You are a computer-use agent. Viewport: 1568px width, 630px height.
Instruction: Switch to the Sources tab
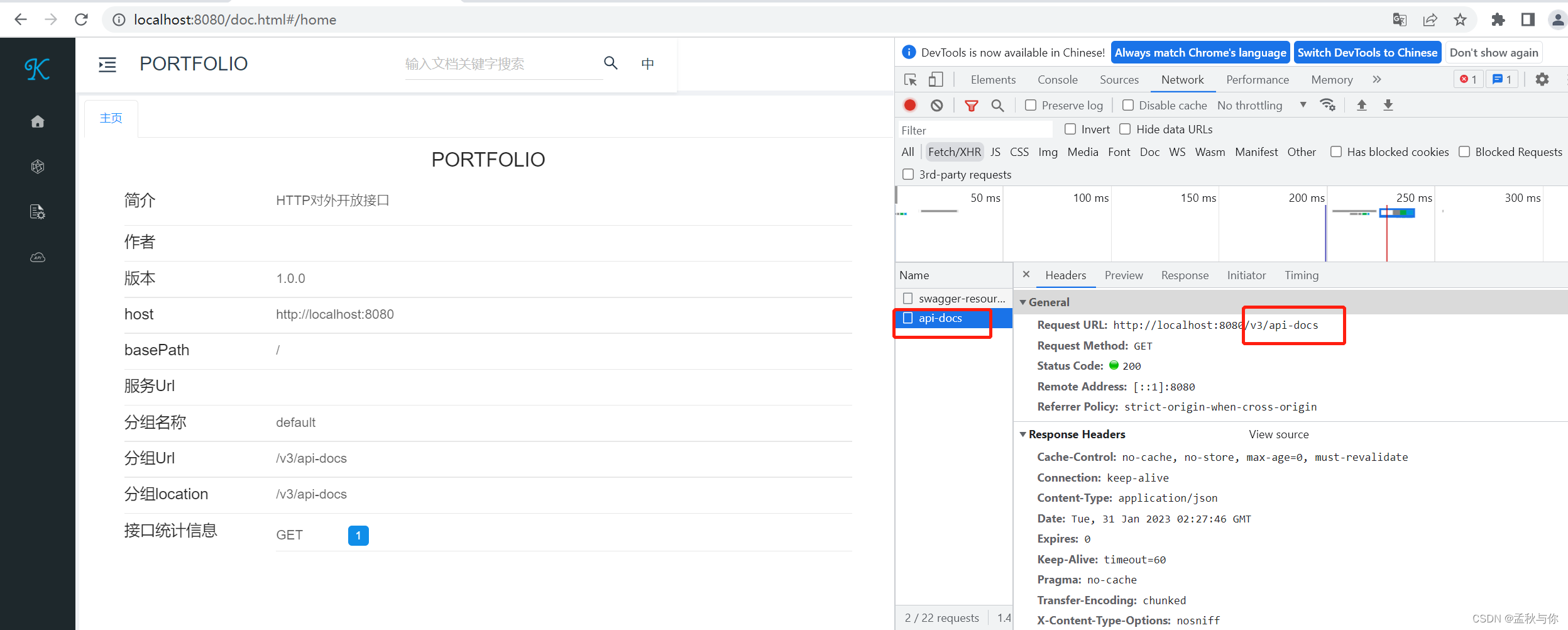coord(1119,80)
